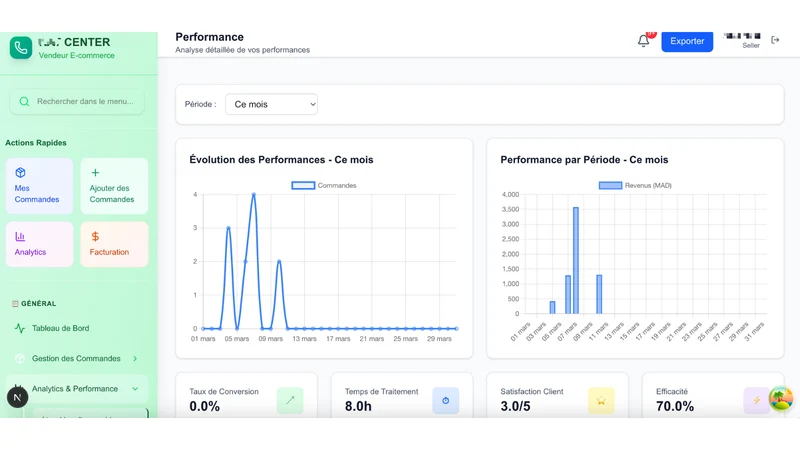This screenshot has width=800, height=450.
Task: Click the Exporter button
Action: tap(687, 41)
